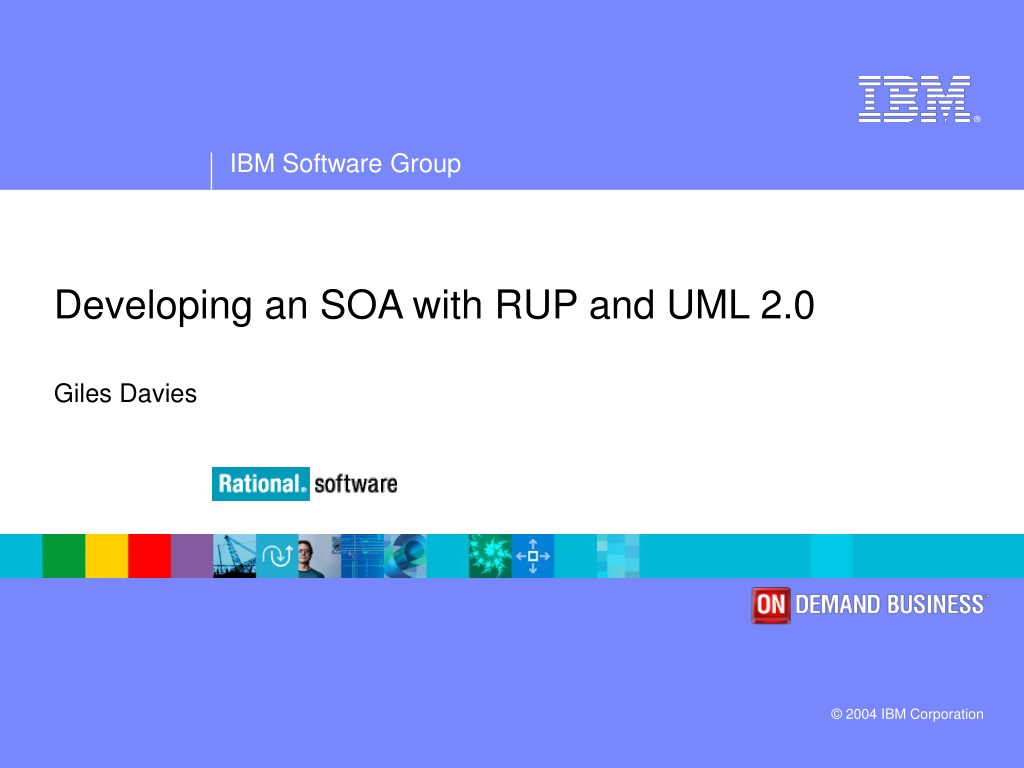Click the crane photo thumbnail
This screenshot has height=768, width=1024.
234,556
